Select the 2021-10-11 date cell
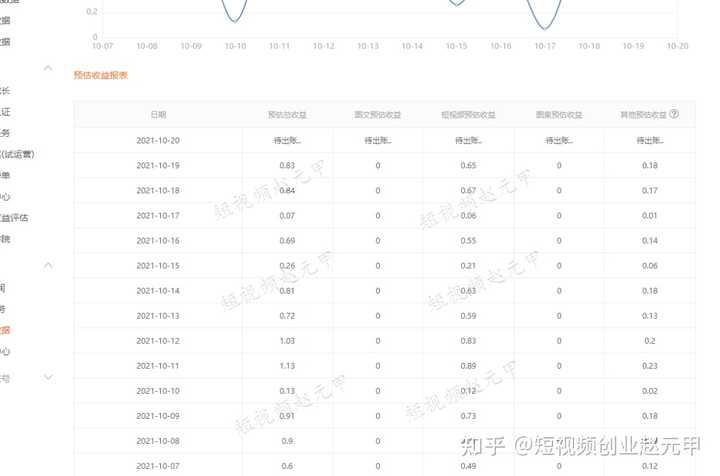The image size is (720, 476). (158, 366)
